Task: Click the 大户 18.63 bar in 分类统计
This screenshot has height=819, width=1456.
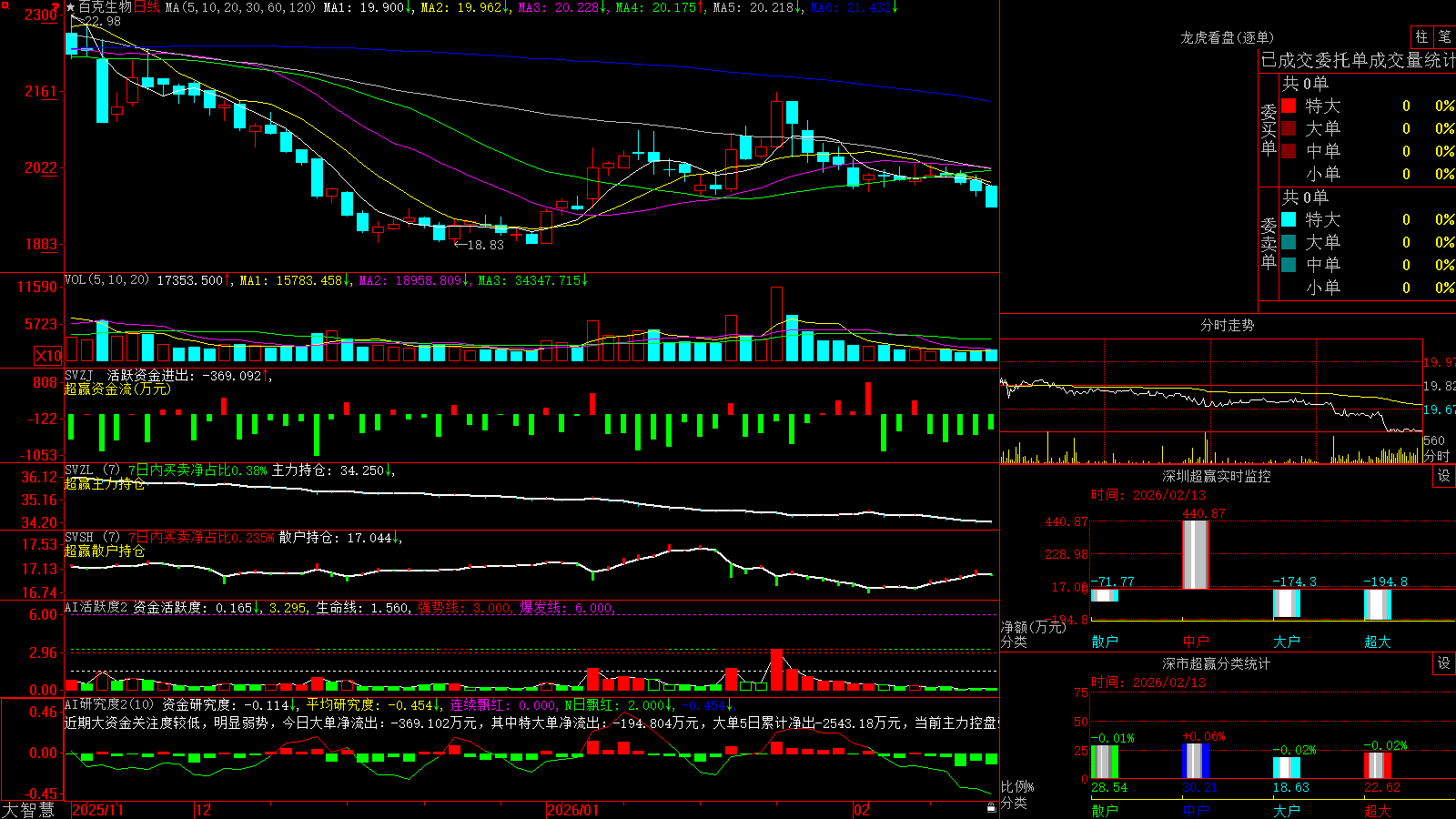Action: [1287, 768]
